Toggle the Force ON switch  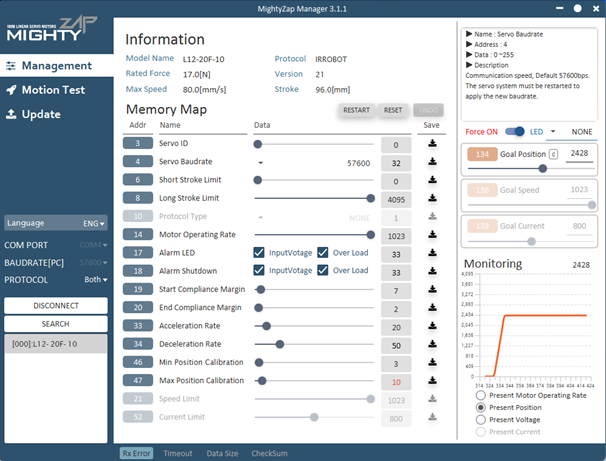515,131
